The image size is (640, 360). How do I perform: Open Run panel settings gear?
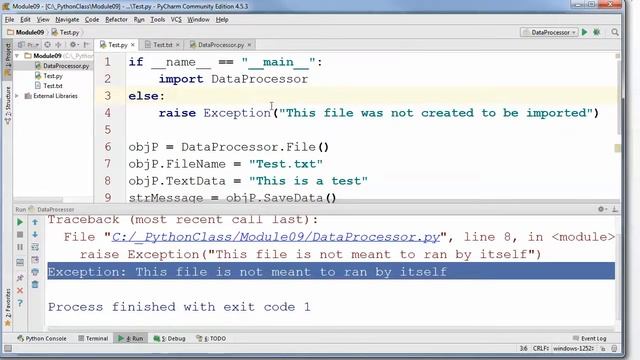[x=601, y=209]
